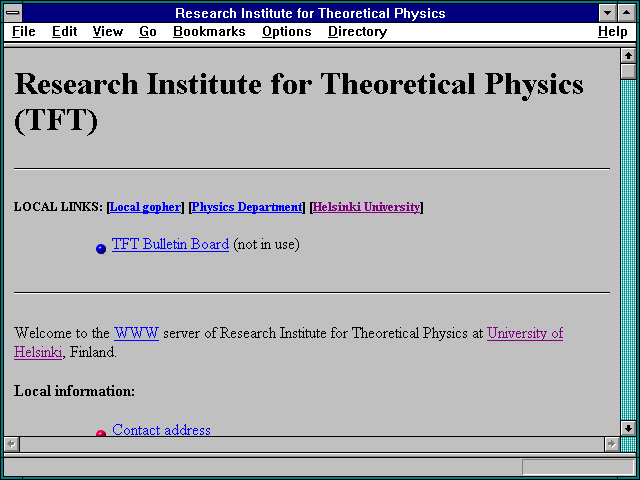Open the File menu
This screenshot has width=640, height=480.
(24, 31)
